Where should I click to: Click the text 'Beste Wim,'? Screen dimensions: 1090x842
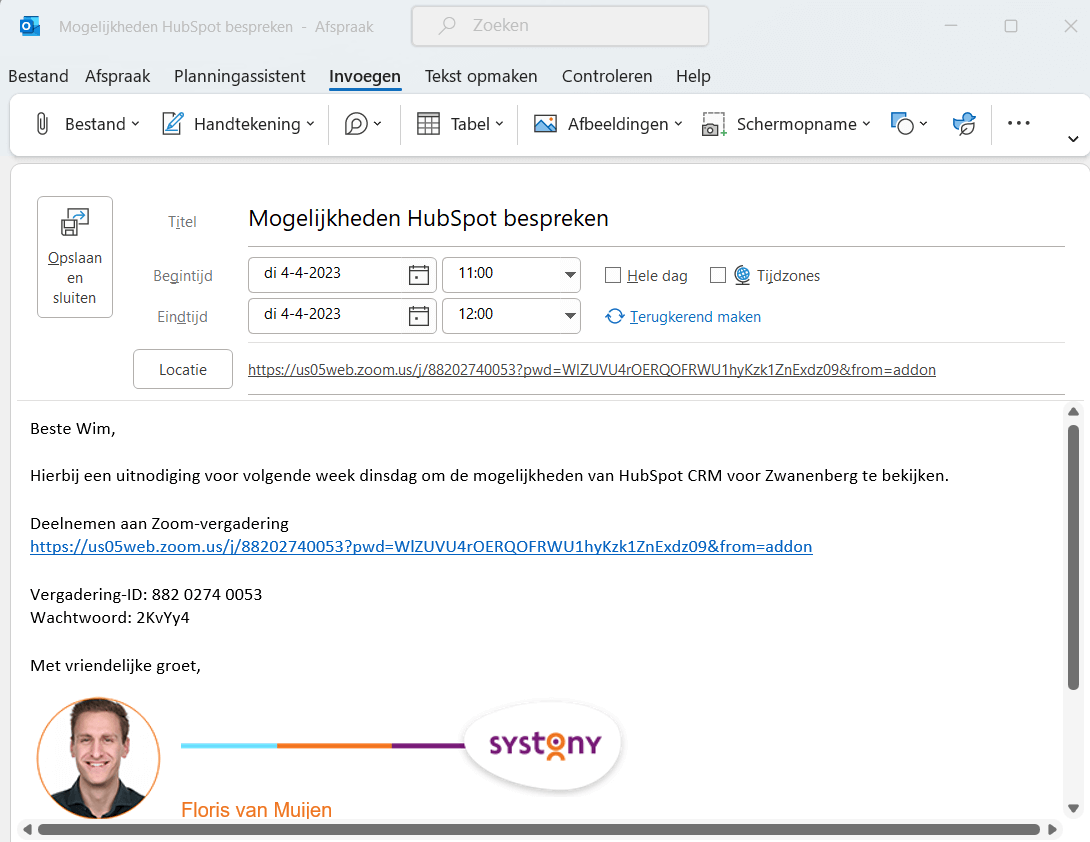point(73,428)
